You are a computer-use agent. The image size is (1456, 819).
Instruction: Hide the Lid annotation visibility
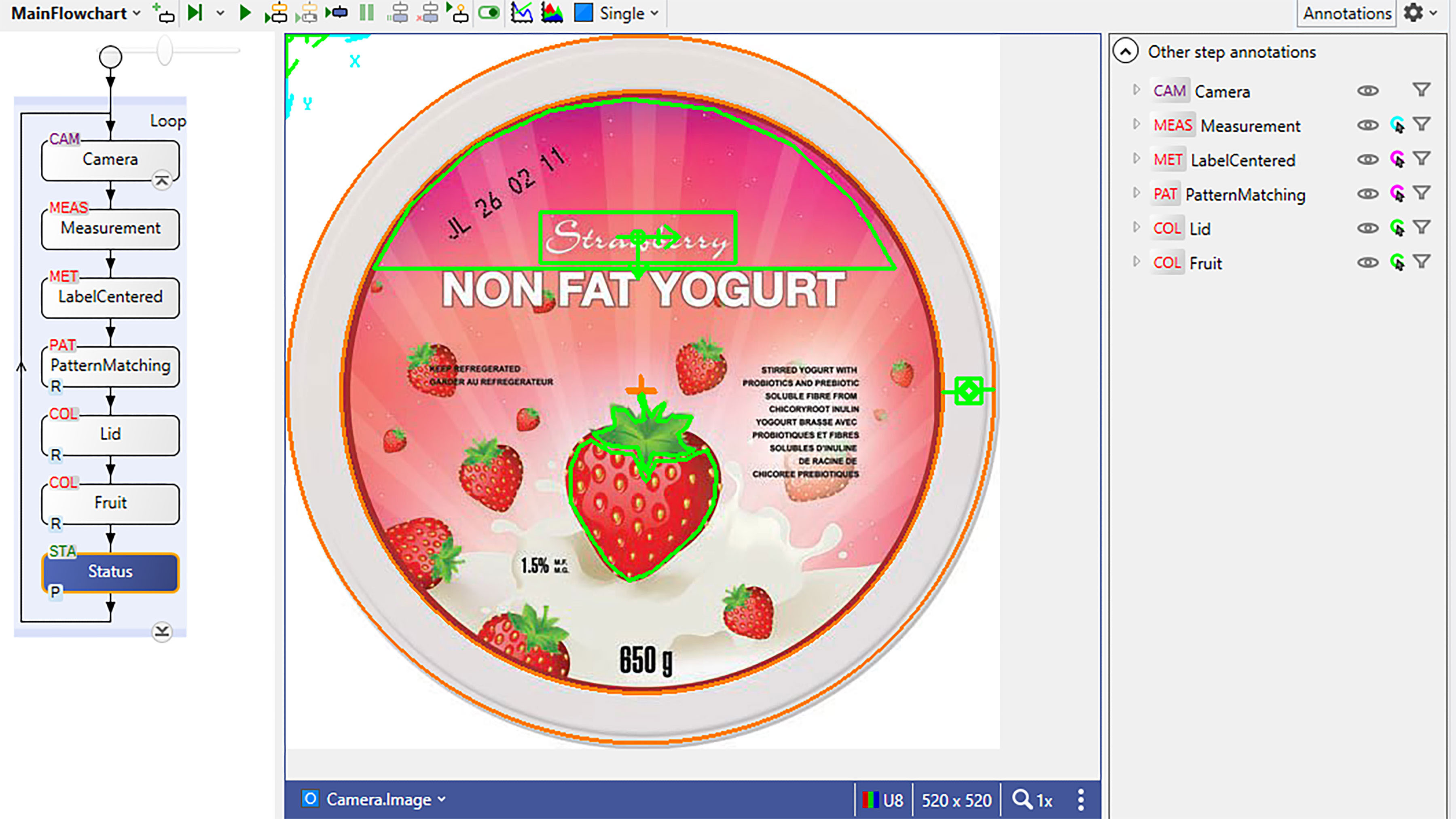coord(1368,228)
